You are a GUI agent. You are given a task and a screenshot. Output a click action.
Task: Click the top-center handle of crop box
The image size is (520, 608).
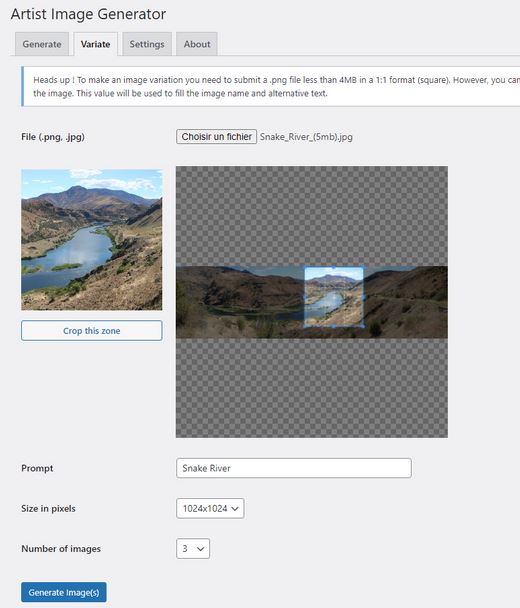point(334,267)
